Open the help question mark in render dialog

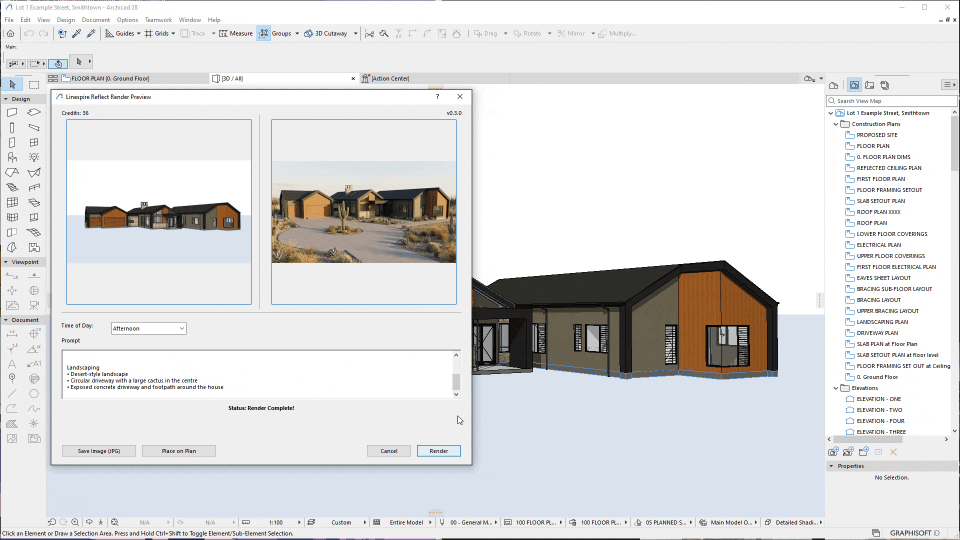pyautogui.click(x=437, y=97)
